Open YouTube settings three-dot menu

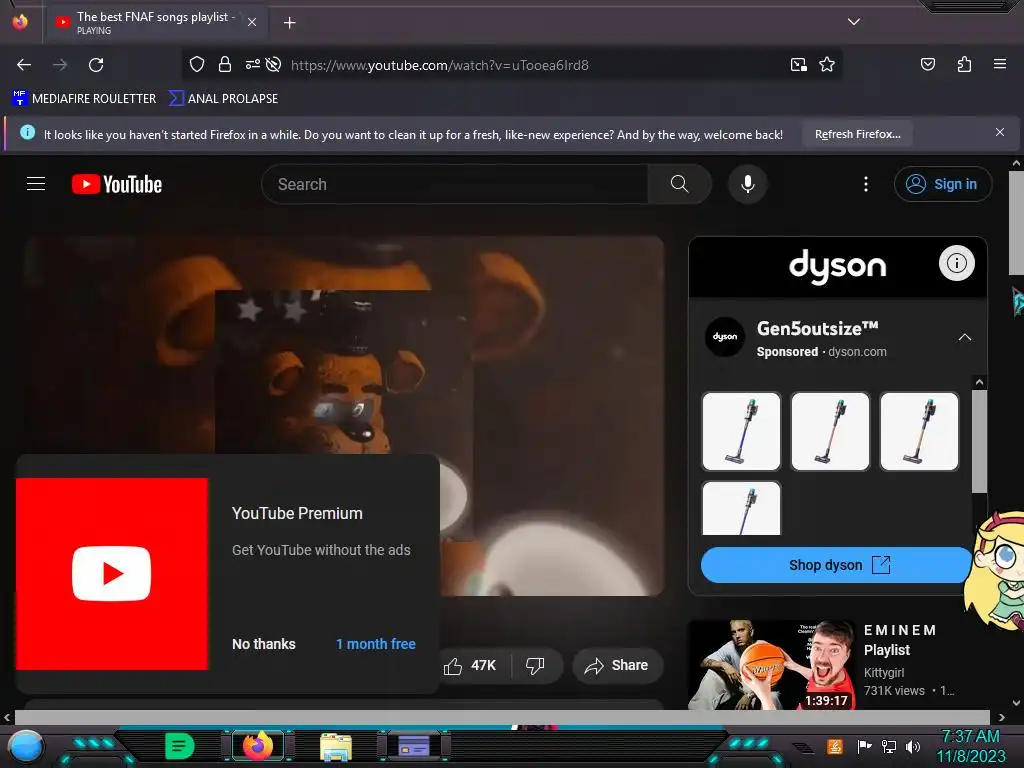(866, 184)
